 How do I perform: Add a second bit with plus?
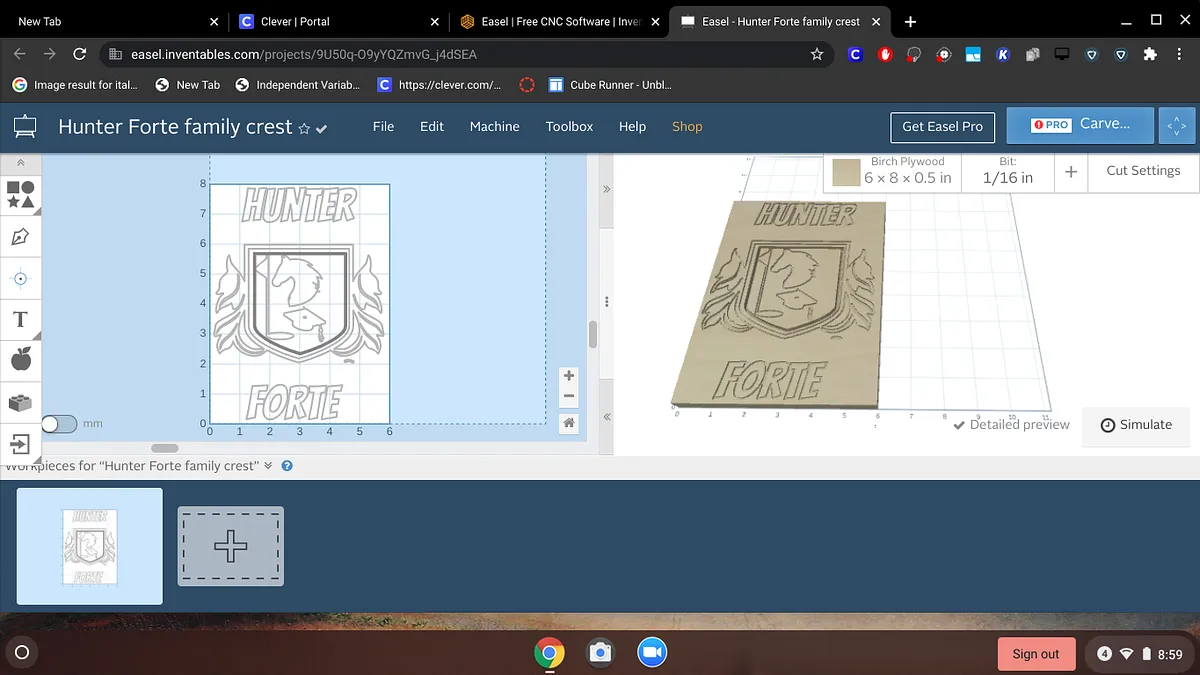click(1071, 172)
